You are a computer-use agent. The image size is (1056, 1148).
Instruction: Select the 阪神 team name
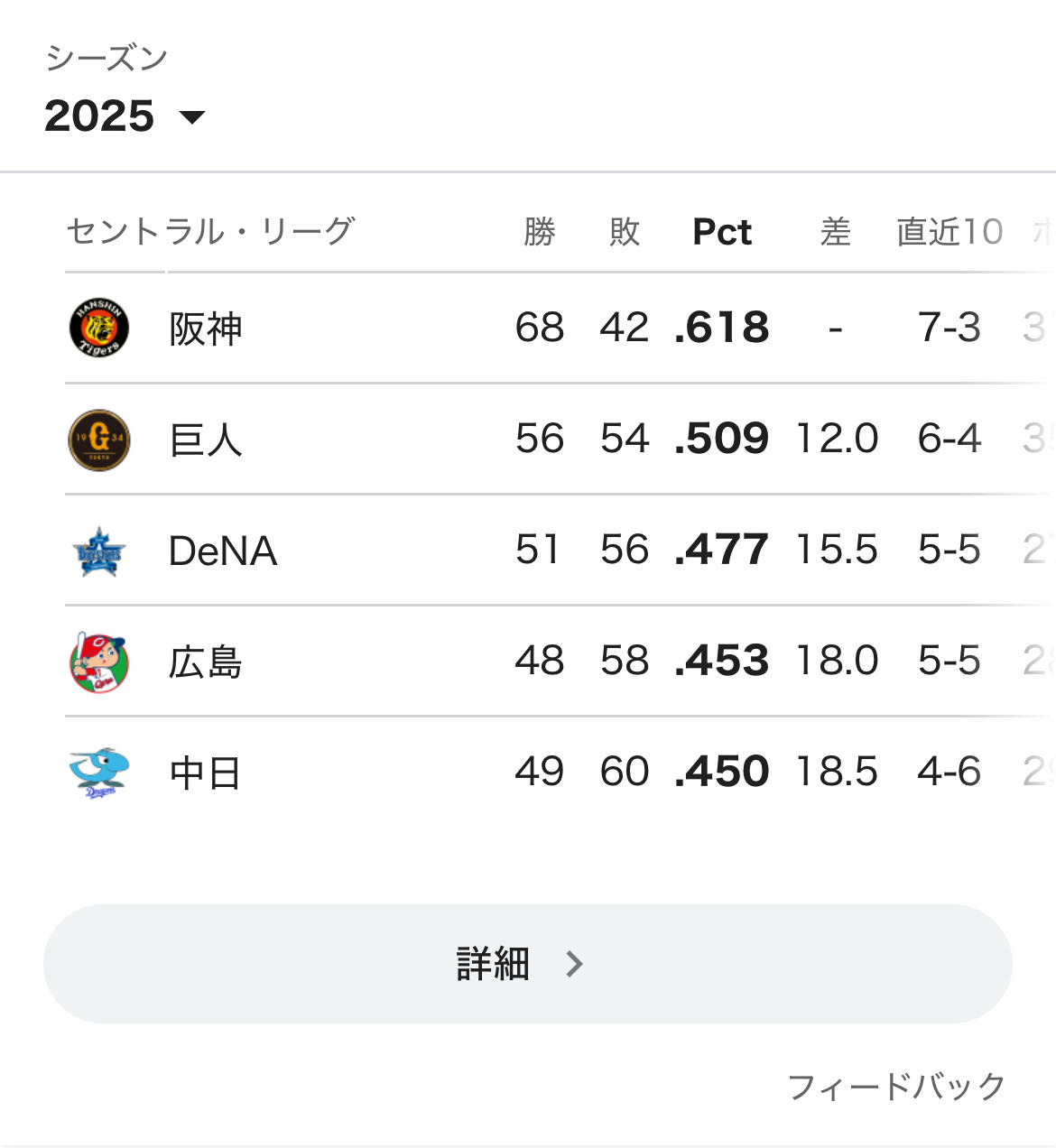tap(206, 329)
